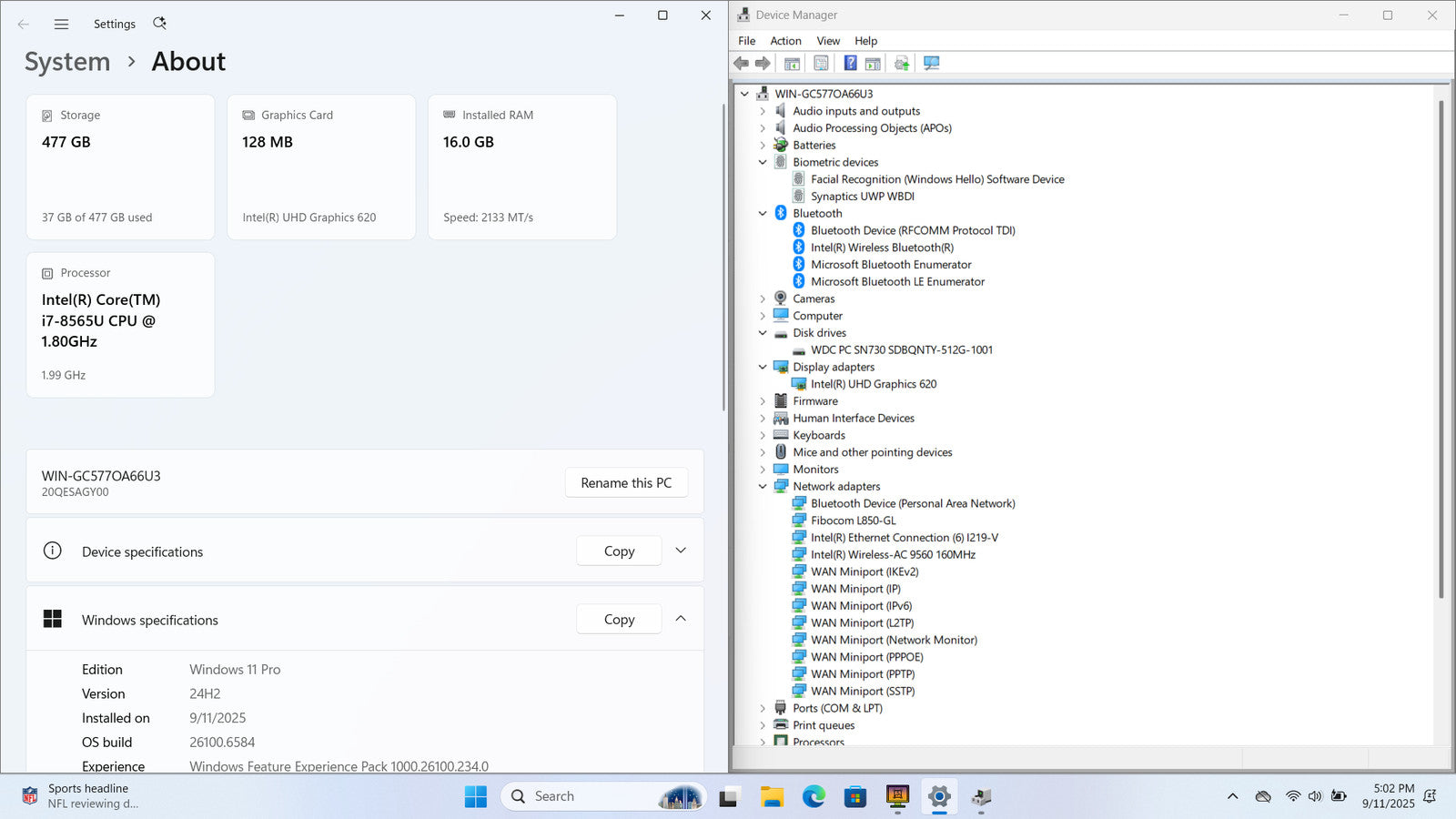This screenshot has height=819, width=1456.
Task: Collapse the Display adapters node
Action: [x=763, y=367]
